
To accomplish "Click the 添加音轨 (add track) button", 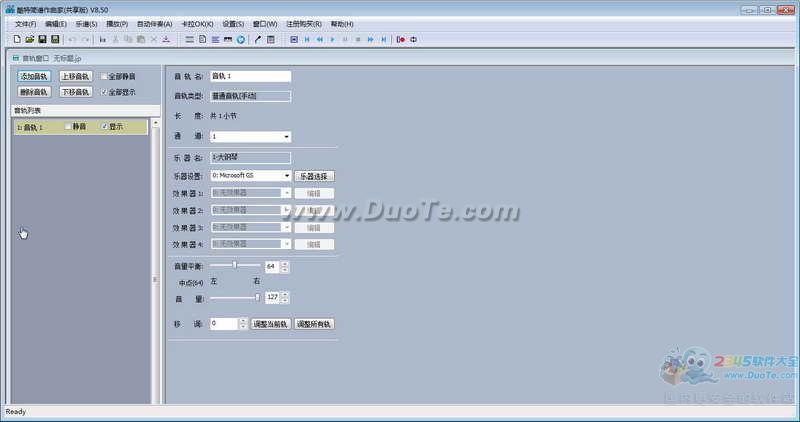I will pos(33,76).
